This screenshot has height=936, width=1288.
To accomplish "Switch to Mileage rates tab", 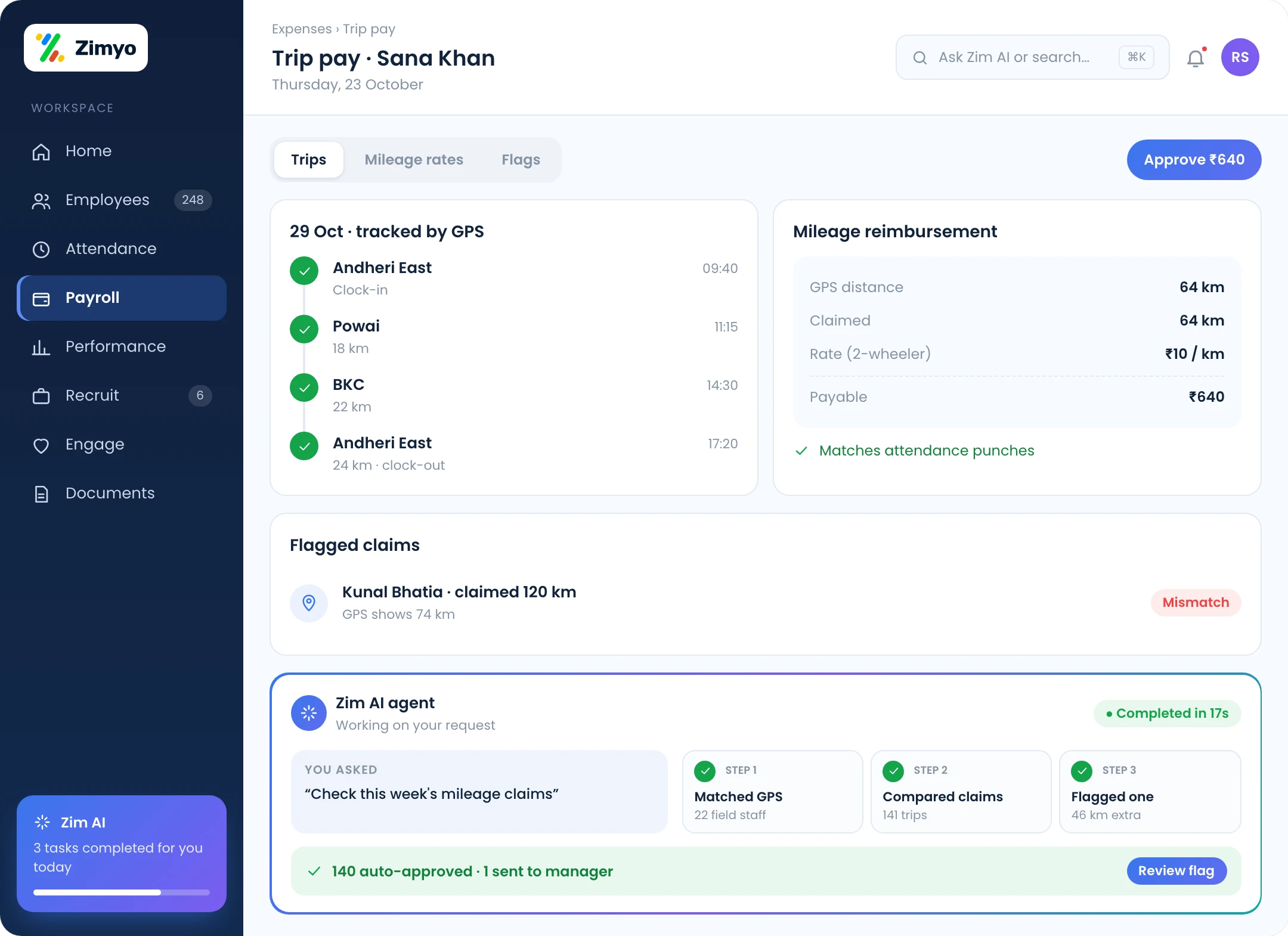I will point(414,160).
